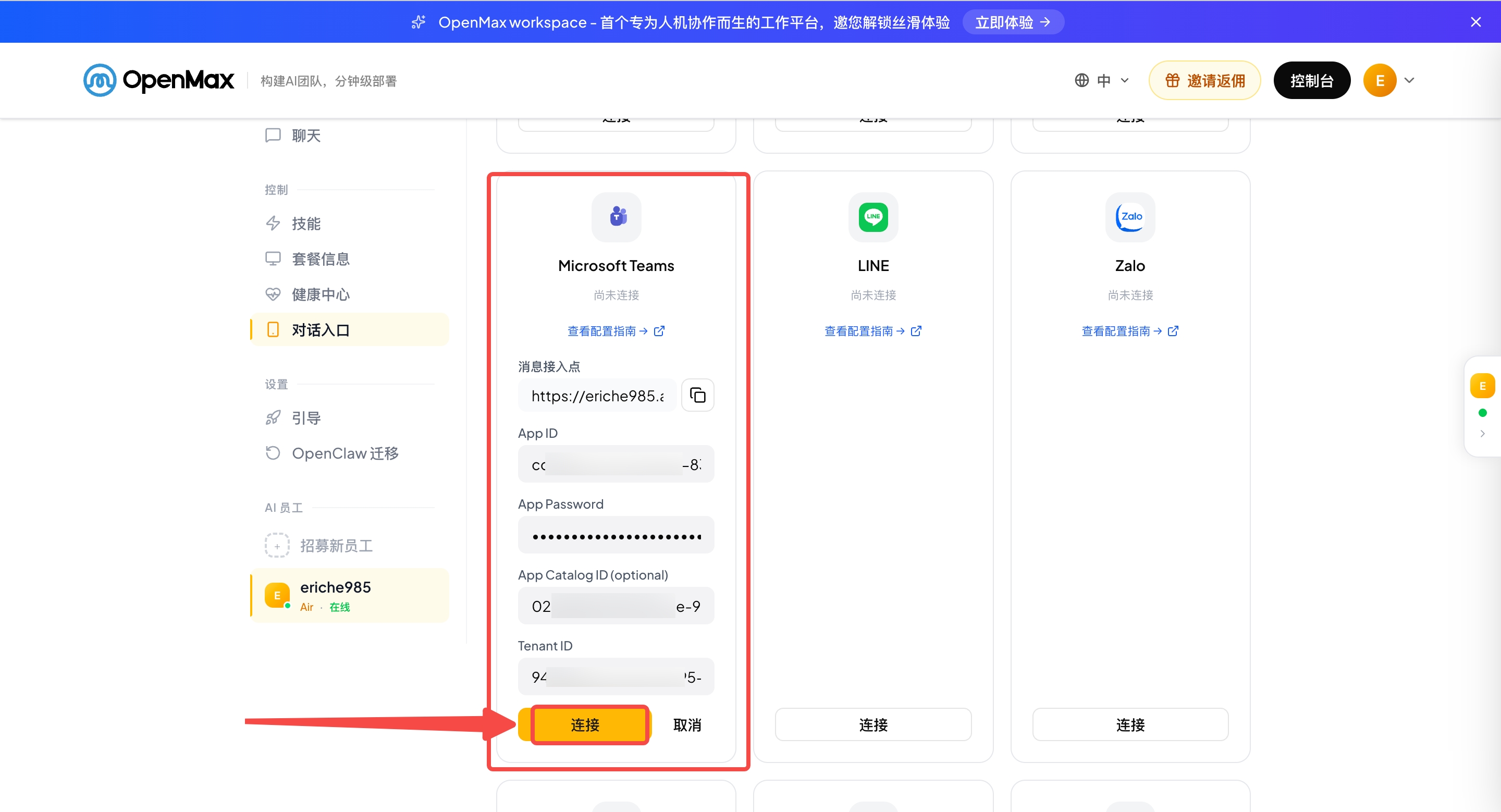Viewport: 1501px width, 812px height.
Task: Click yellow 连接 button for Microsoft Teams
Action: click(584, 724)
